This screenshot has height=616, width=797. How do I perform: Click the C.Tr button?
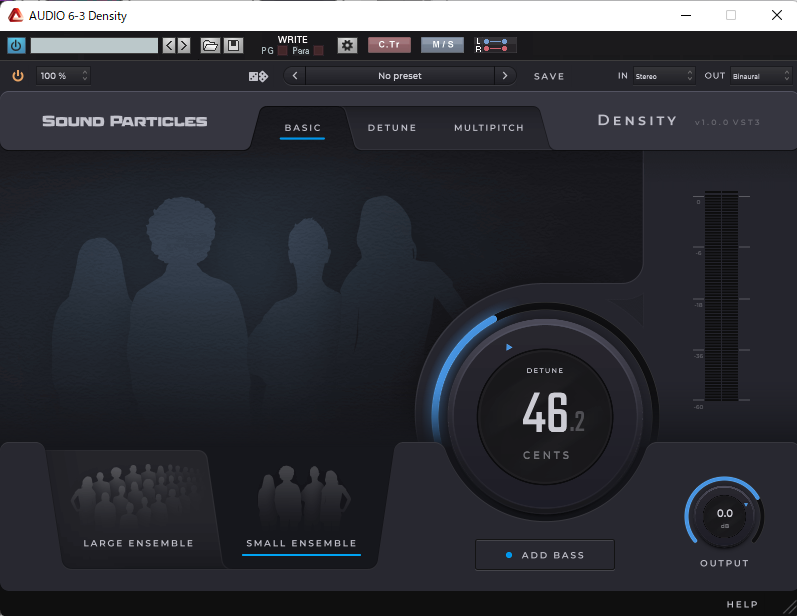(389, 45)
